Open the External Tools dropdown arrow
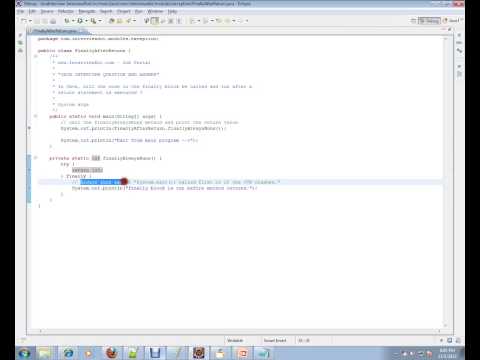 [100, 21]
